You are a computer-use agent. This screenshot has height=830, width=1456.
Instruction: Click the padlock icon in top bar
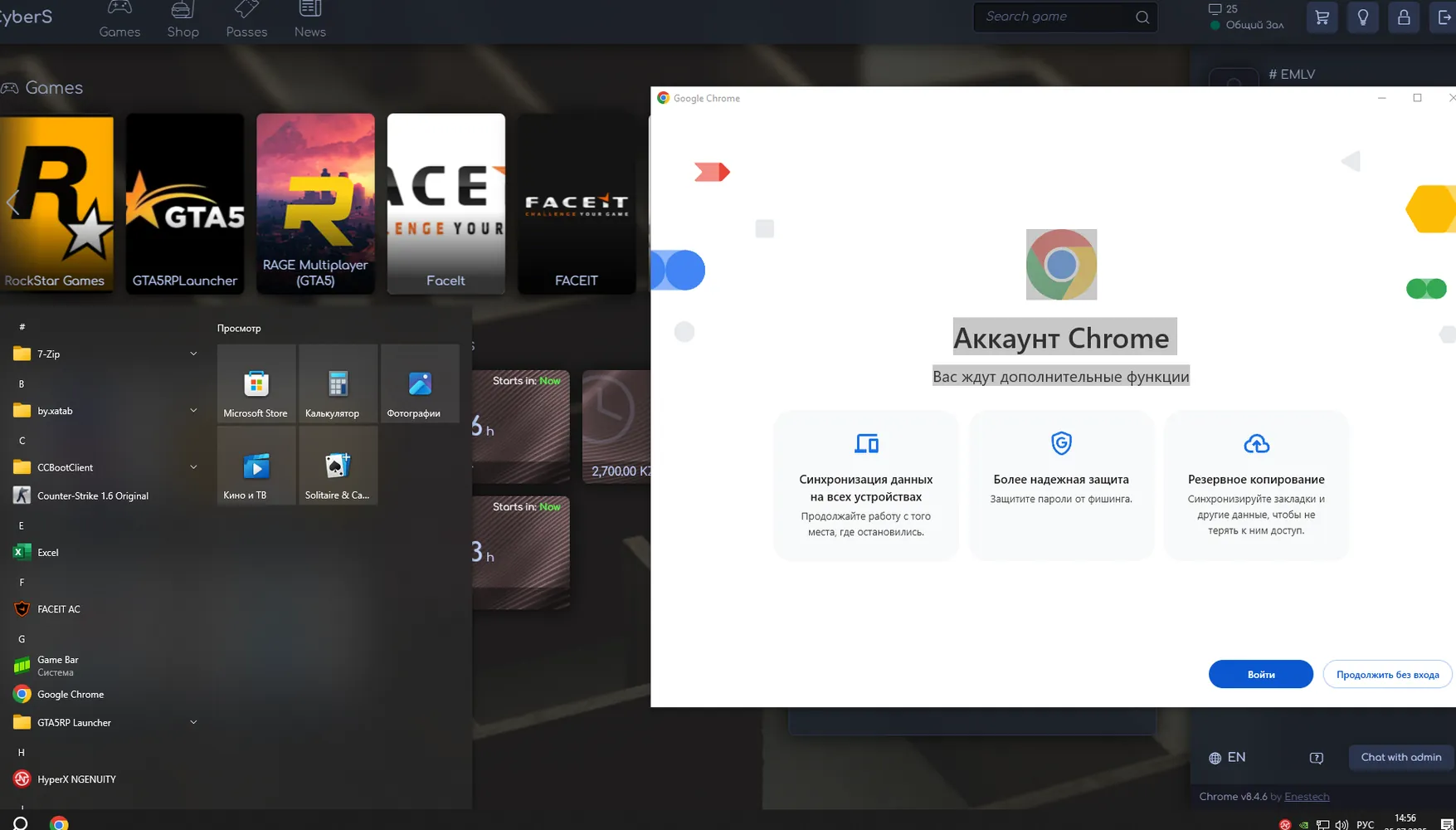[1404, 17]
